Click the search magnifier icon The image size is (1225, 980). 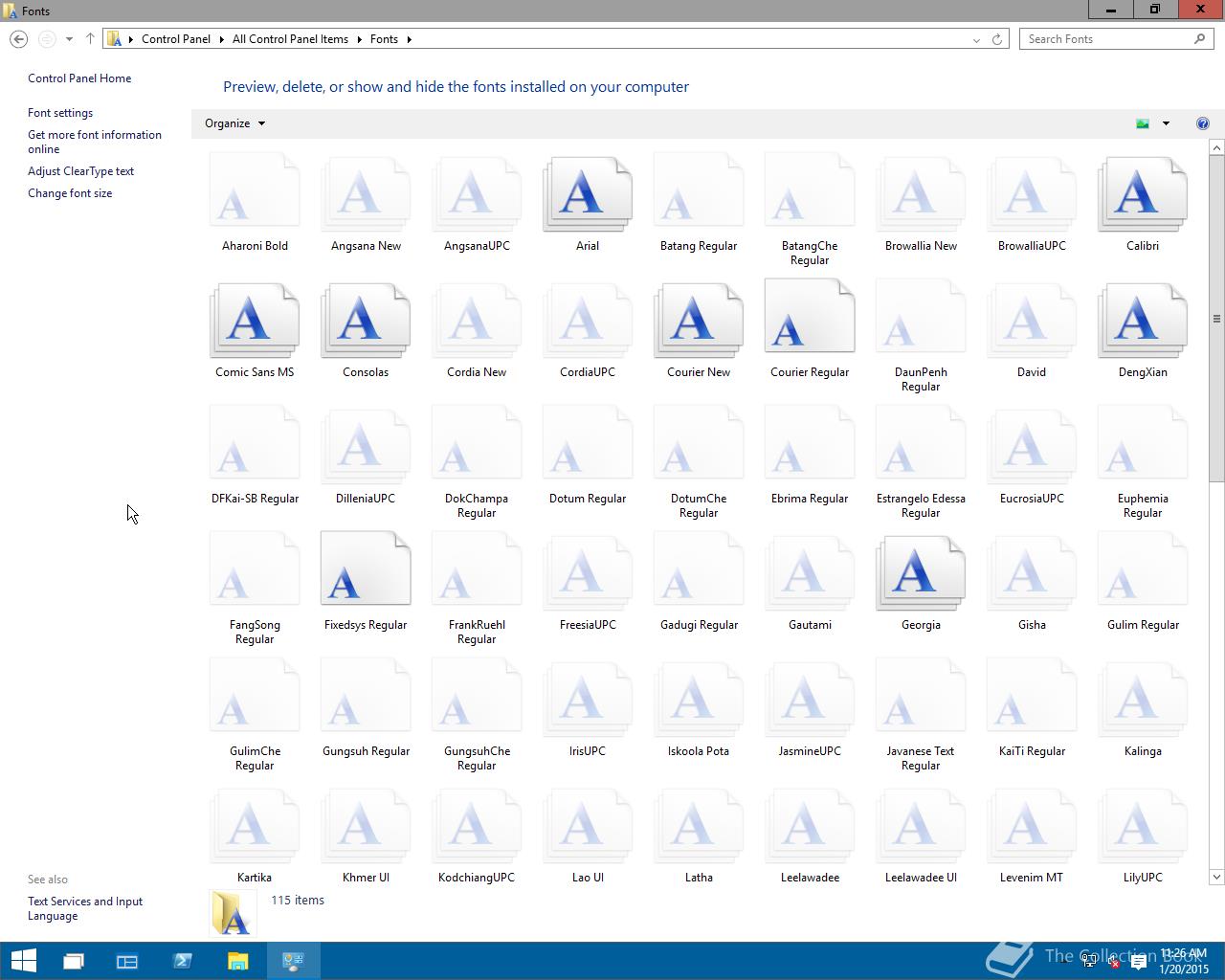pos(1199,39)
